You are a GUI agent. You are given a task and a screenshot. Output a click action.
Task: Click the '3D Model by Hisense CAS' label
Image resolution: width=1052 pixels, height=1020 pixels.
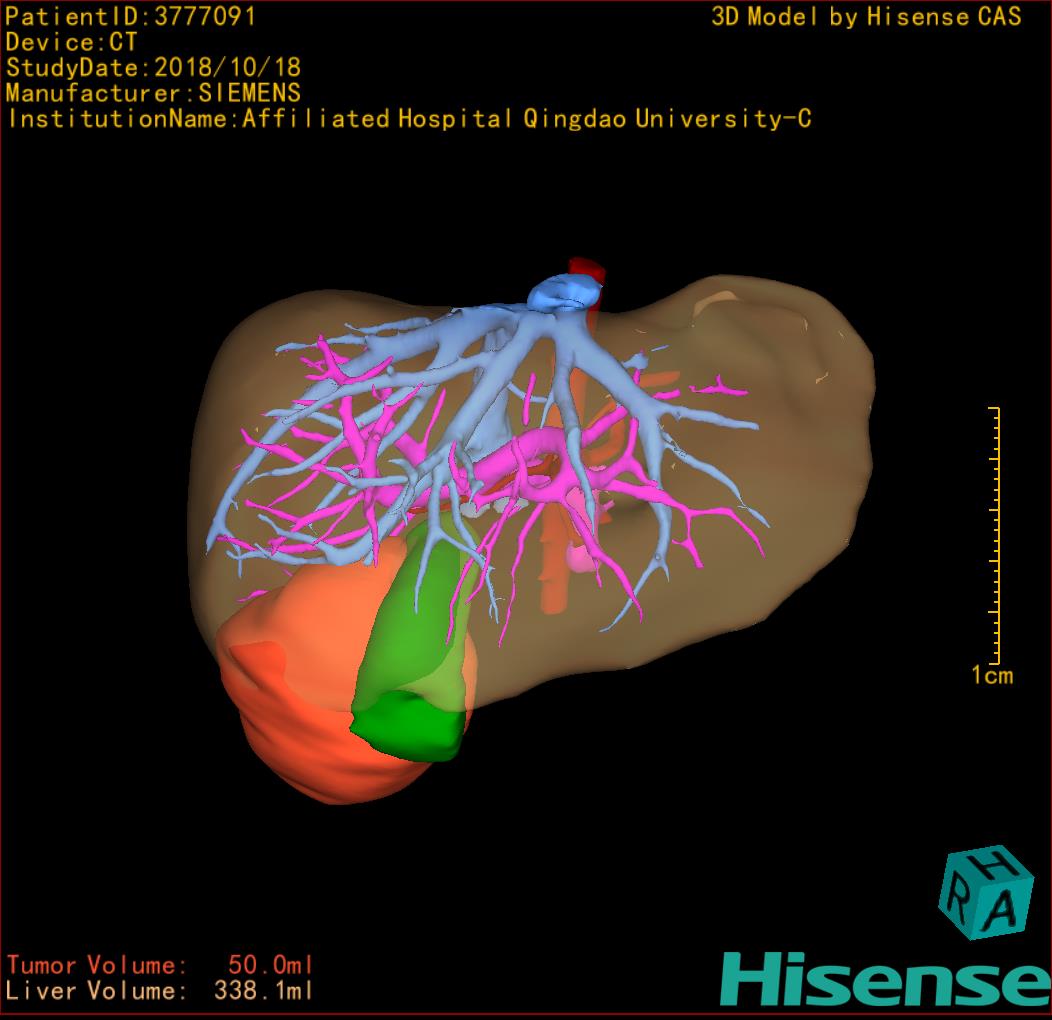point(866,16)
